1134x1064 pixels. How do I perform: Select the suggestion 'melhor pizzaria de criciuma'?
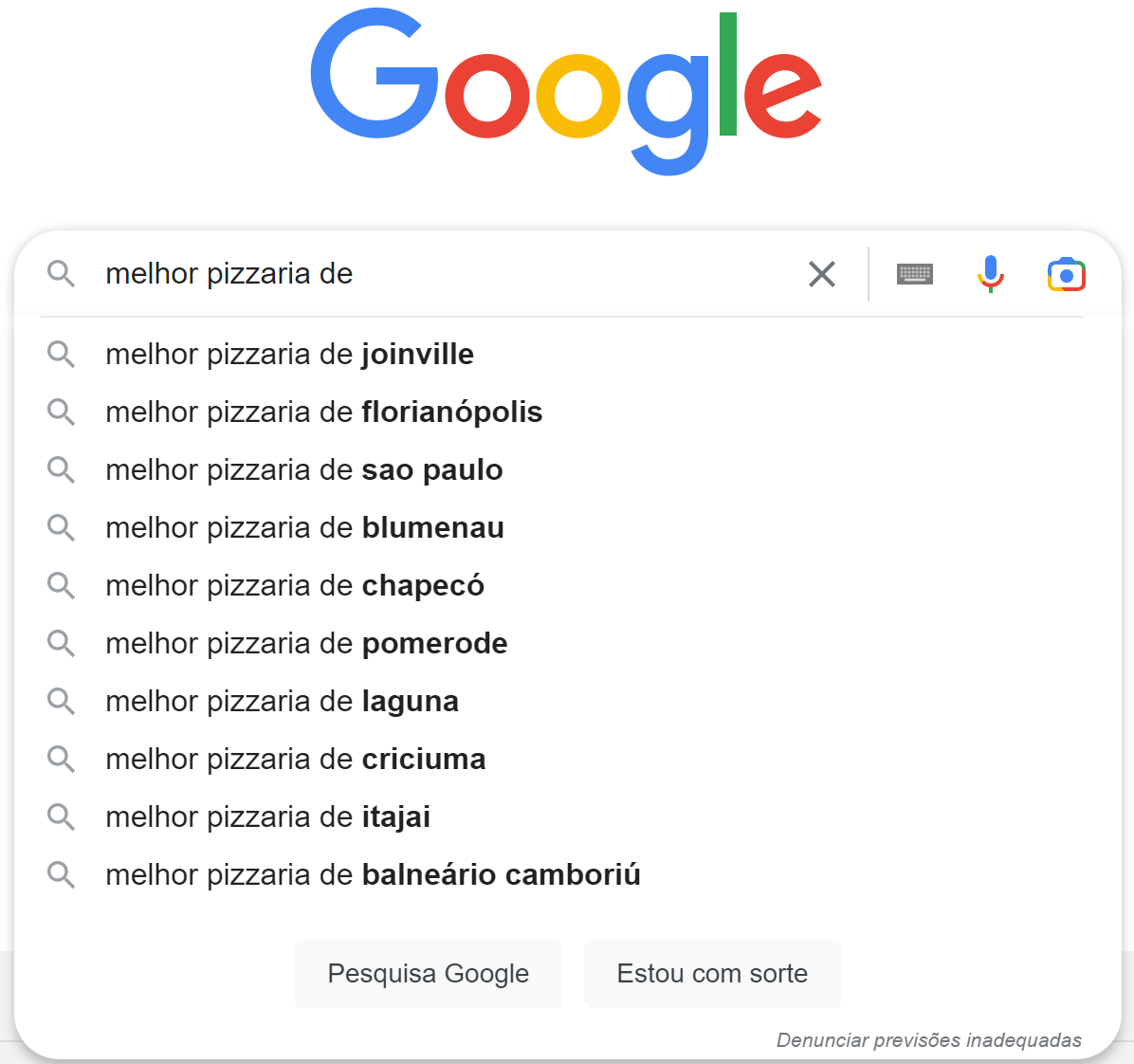coord(295,759)
